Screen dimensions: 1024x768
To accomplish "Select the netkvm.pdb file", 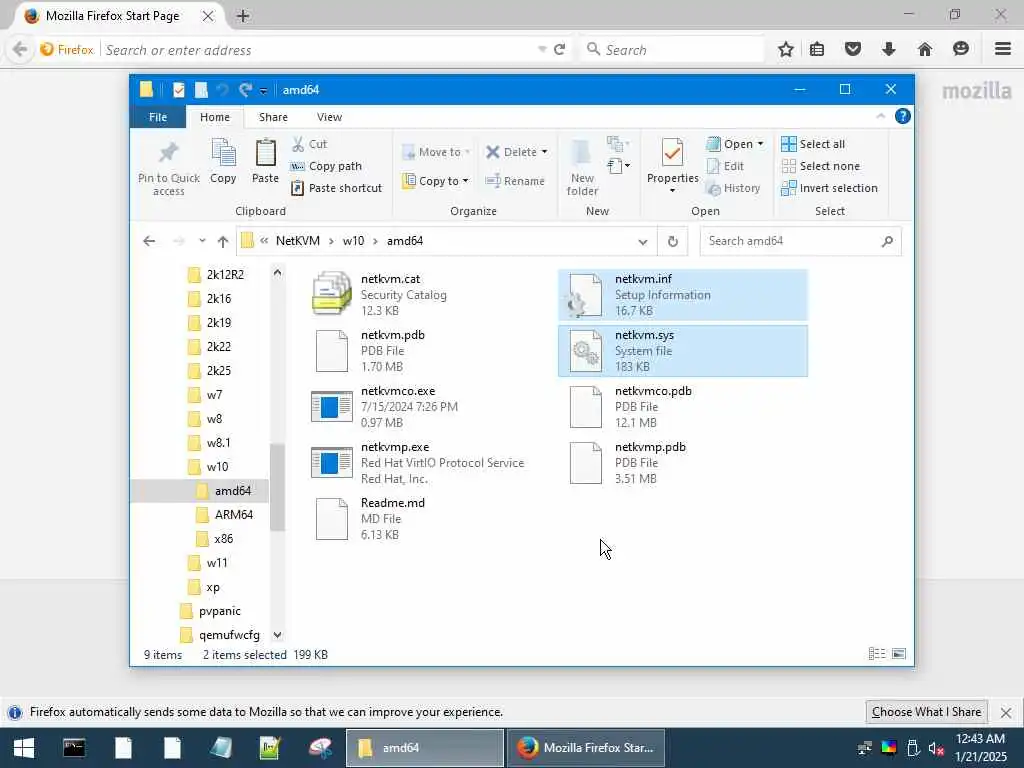I will [430, 351].
